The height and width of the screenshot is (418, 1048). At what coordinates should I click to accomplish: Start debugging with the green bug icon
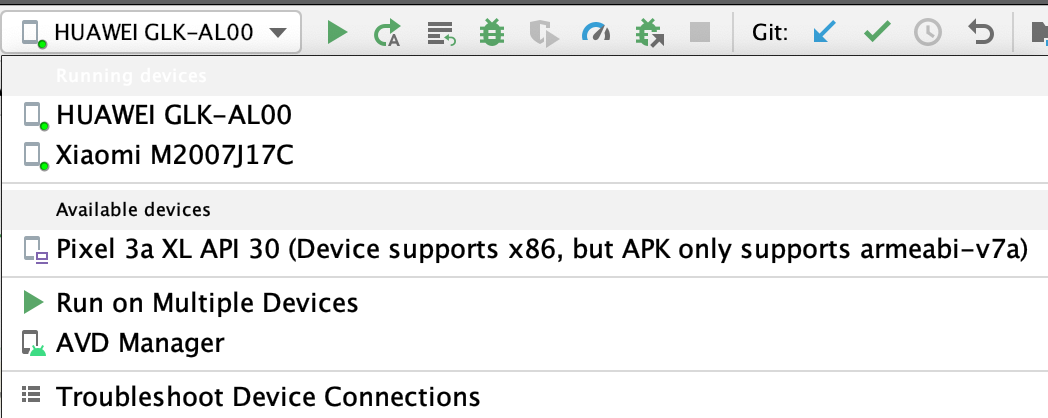pos(491,33)
